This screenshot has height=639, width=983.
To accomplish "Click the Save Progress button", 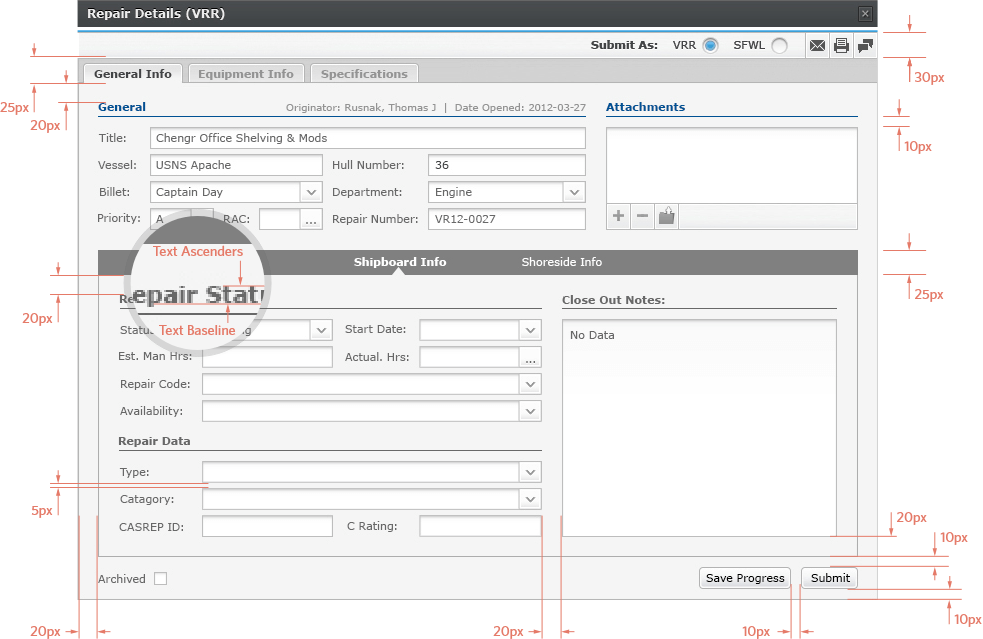I will [745, 578].
